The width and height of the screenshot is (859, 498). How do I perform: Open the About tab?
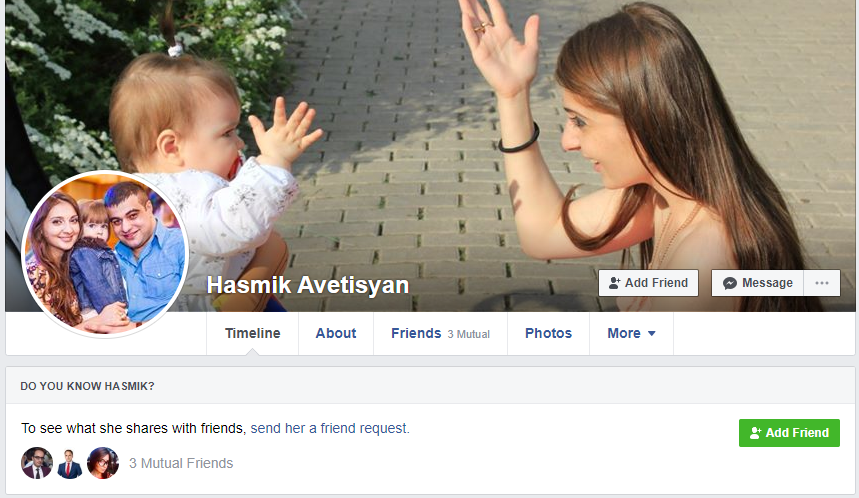pyautogui.click(x=336, y=333)
